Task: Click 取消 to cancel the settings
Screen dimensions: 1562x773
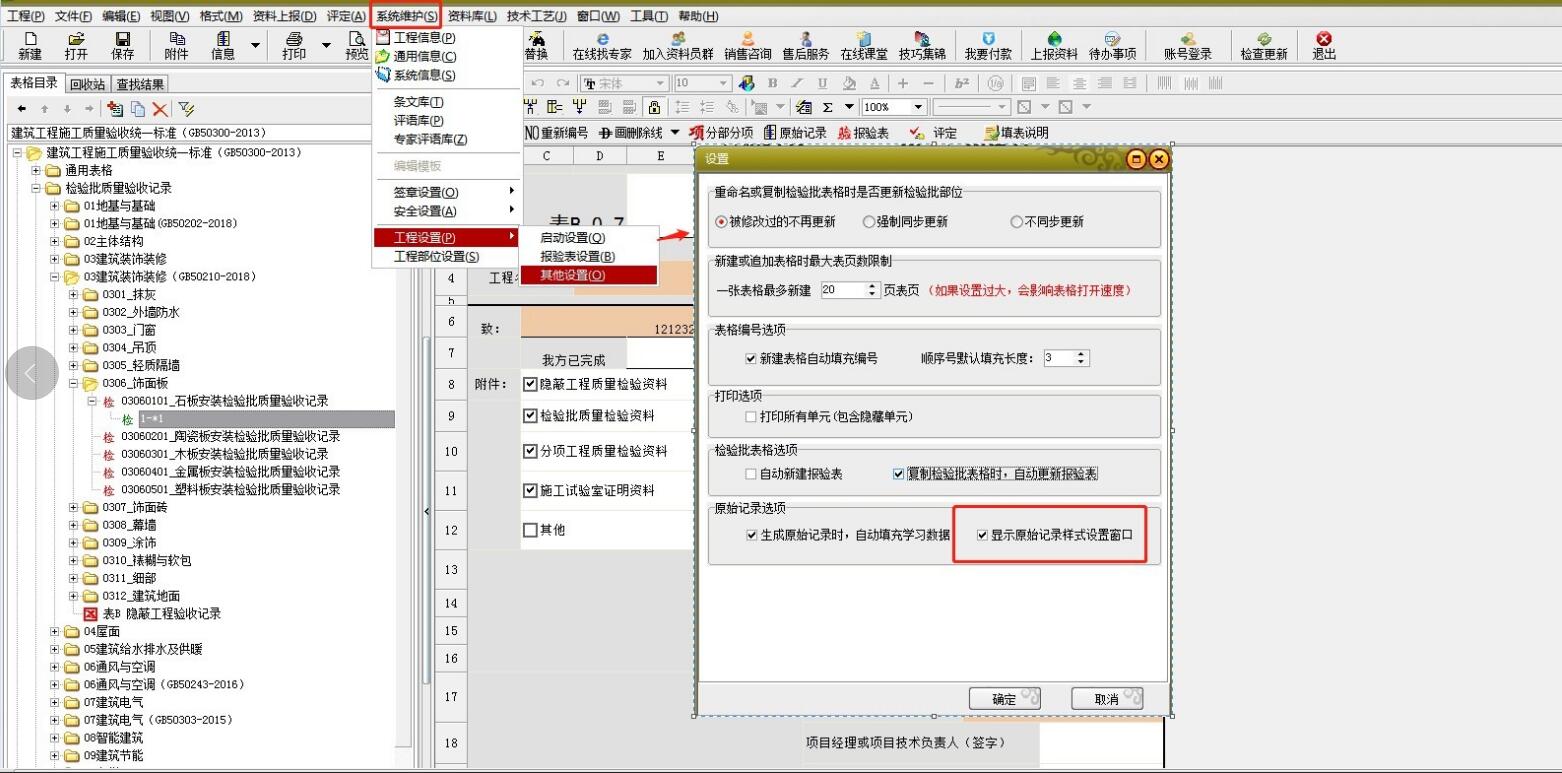Action: click(1106, 699)
